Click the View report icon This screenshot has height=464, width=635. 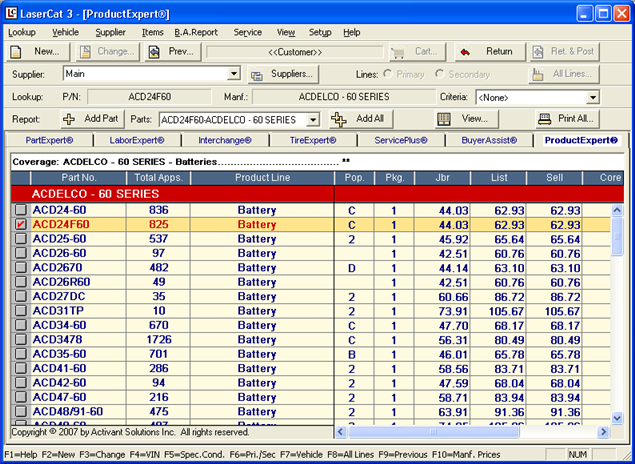(x=443, y=119)
